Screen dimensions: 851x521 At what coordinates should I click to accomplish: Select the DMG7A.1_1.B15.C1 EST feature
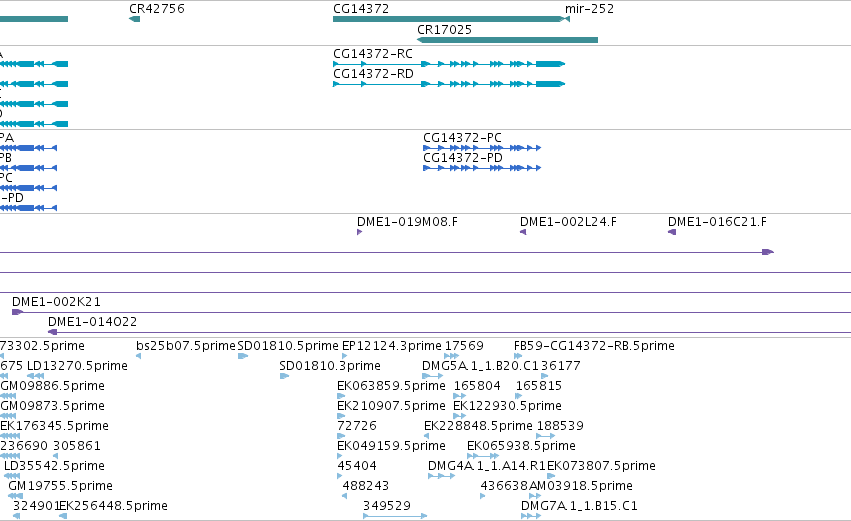coord(531,516)
